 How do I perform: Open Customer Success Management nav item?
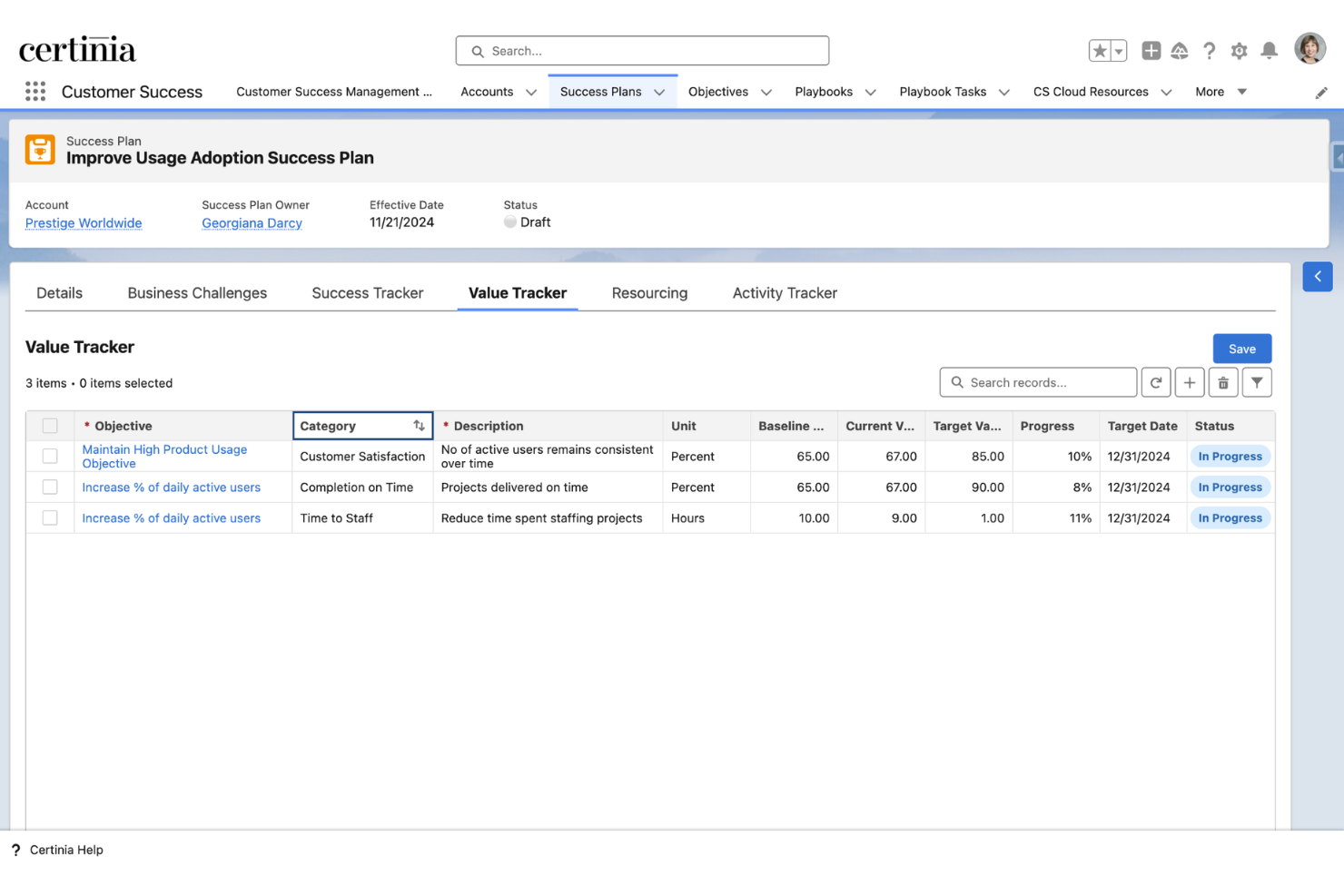(x=334, y=92)
